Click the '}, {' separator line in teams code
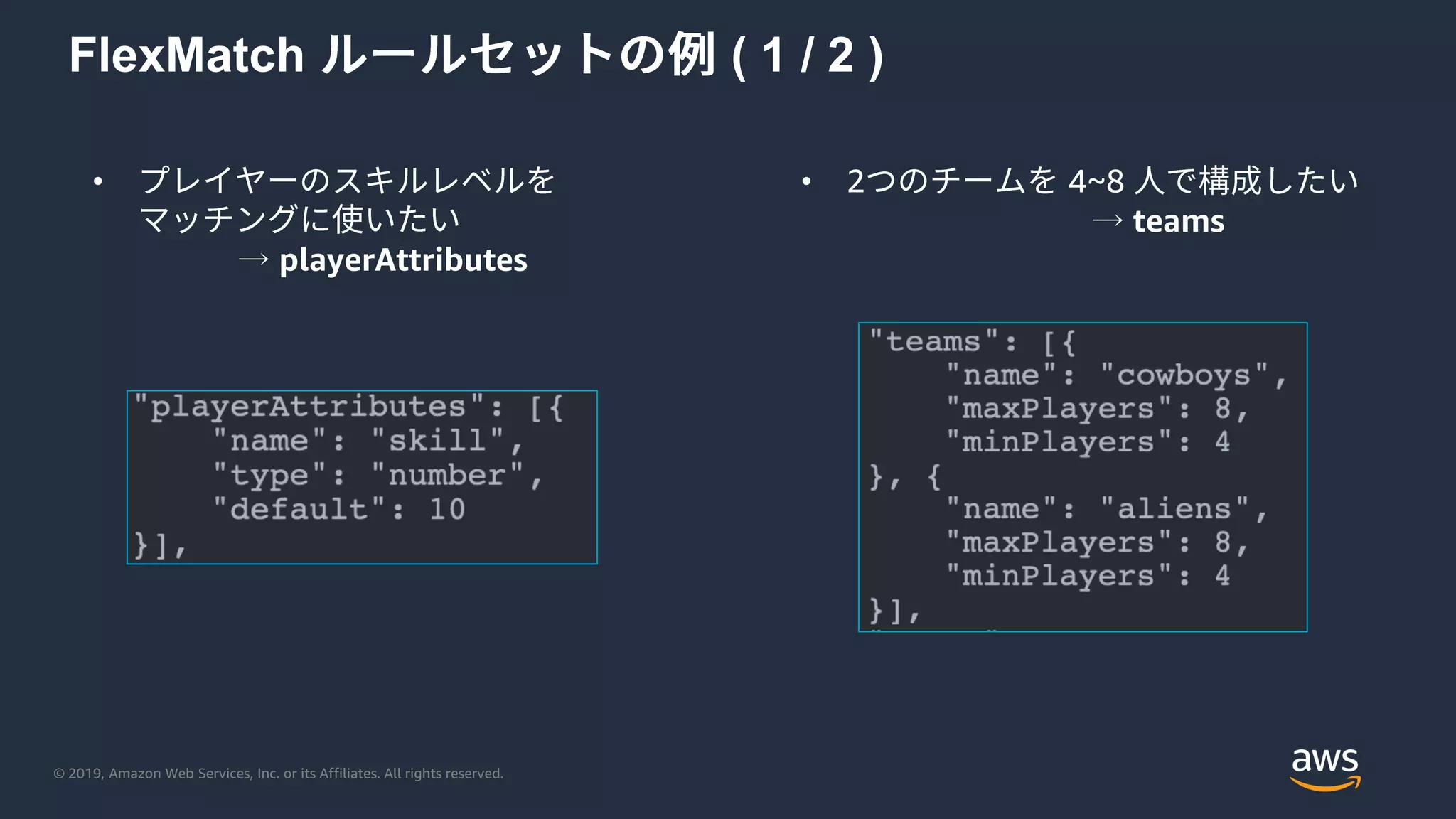Viewport: 1456px width, 819px height. click(905, 476)
